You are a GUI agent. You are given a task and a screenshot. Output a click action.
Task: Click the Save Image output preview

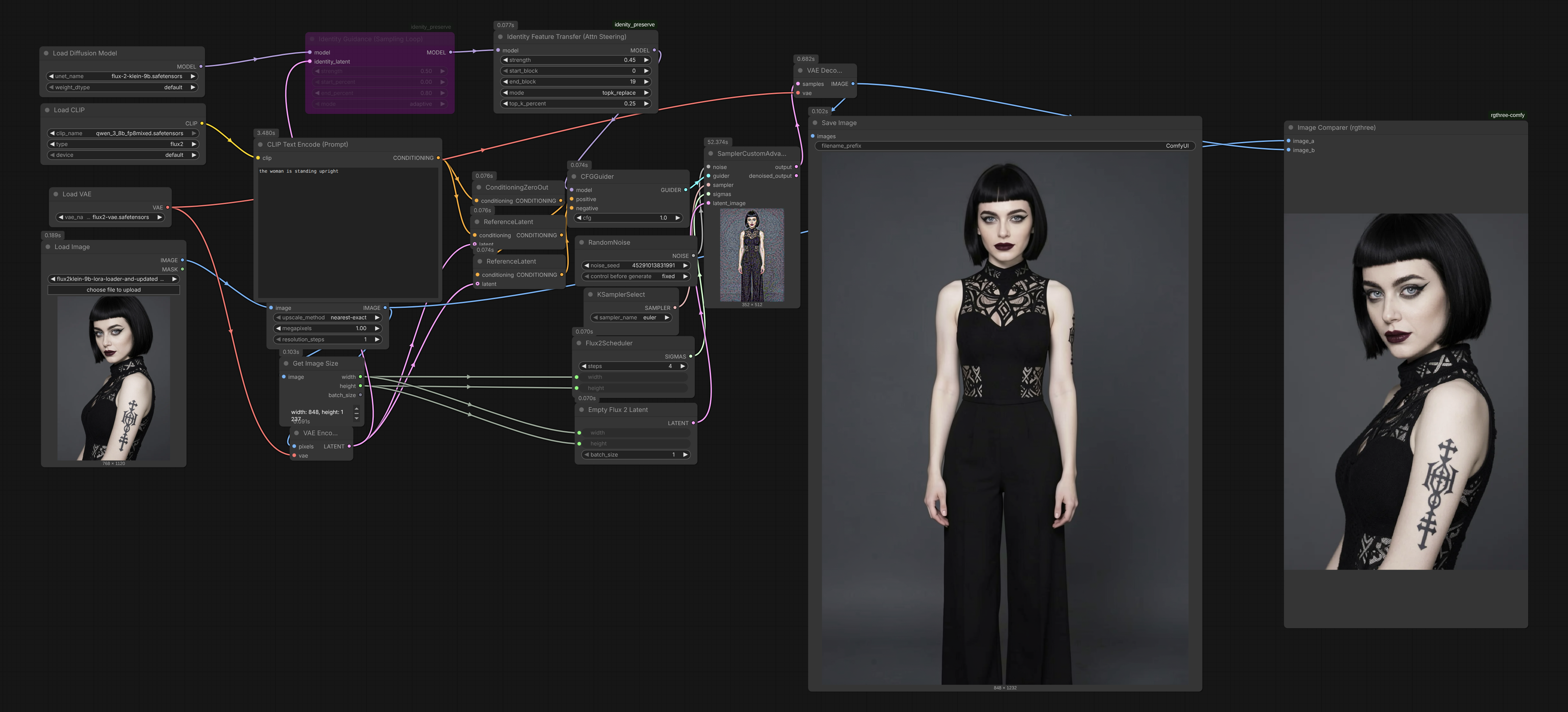[x=1005, y=418]
